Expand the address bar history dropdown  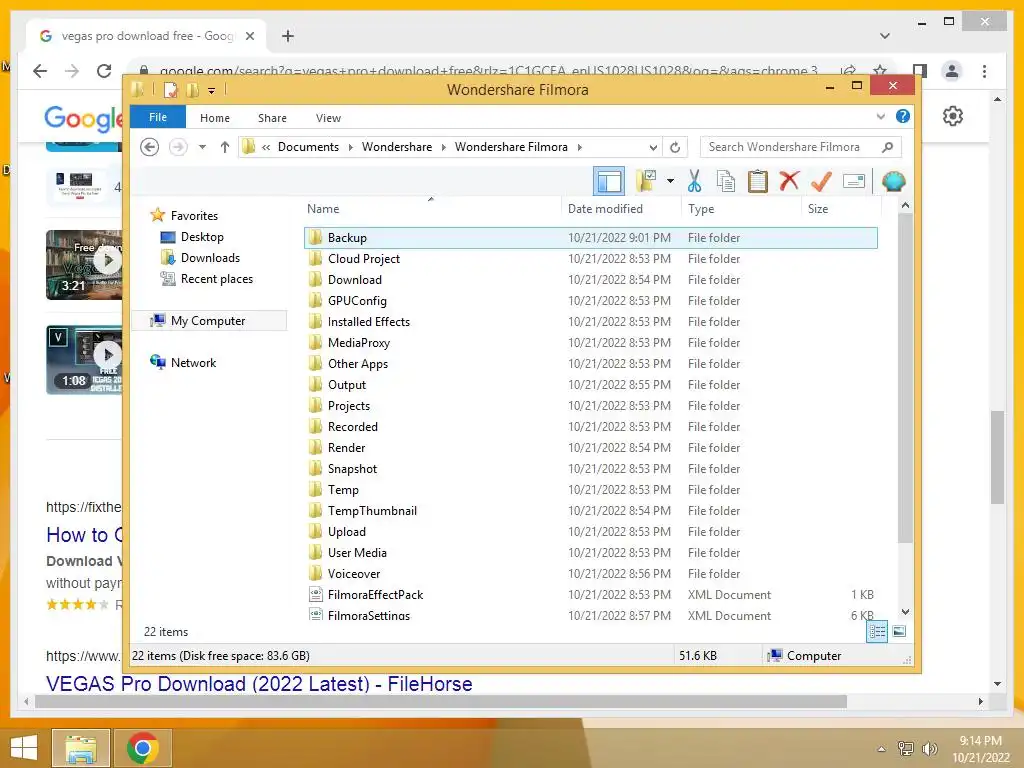(653, 147)
